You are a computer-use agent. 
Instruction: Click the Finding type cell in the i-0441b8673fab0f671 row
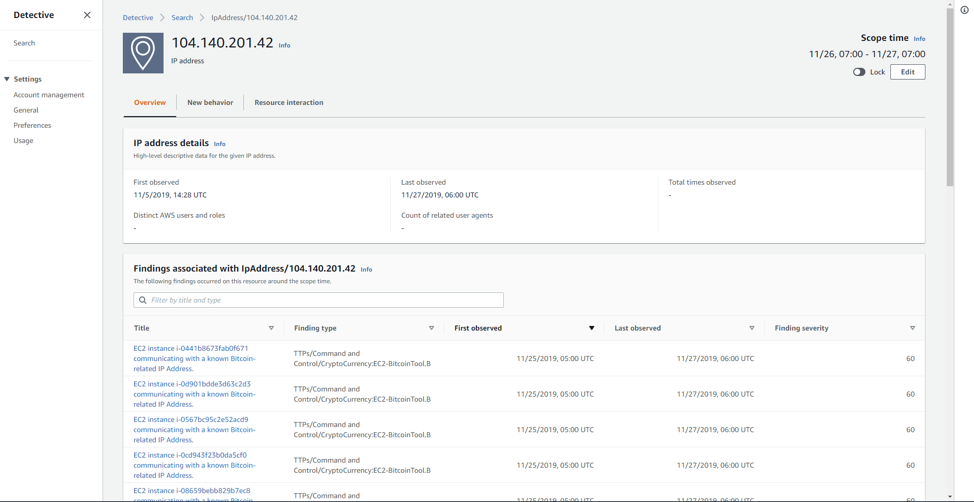(x=363, y=358)
